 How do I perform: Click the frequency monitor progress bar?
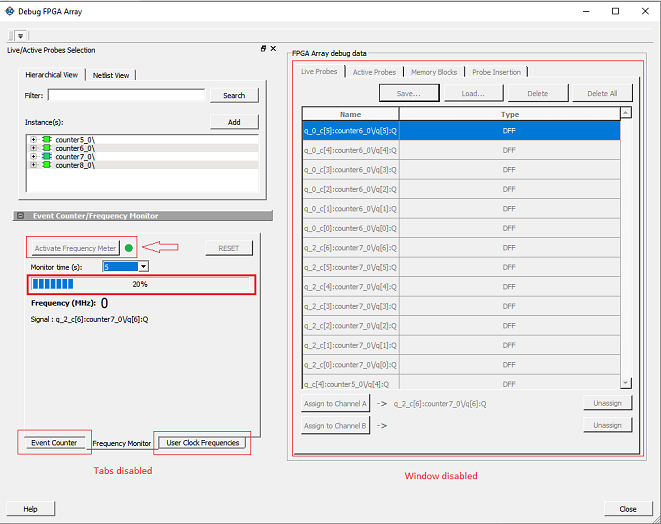click(141, 284)
